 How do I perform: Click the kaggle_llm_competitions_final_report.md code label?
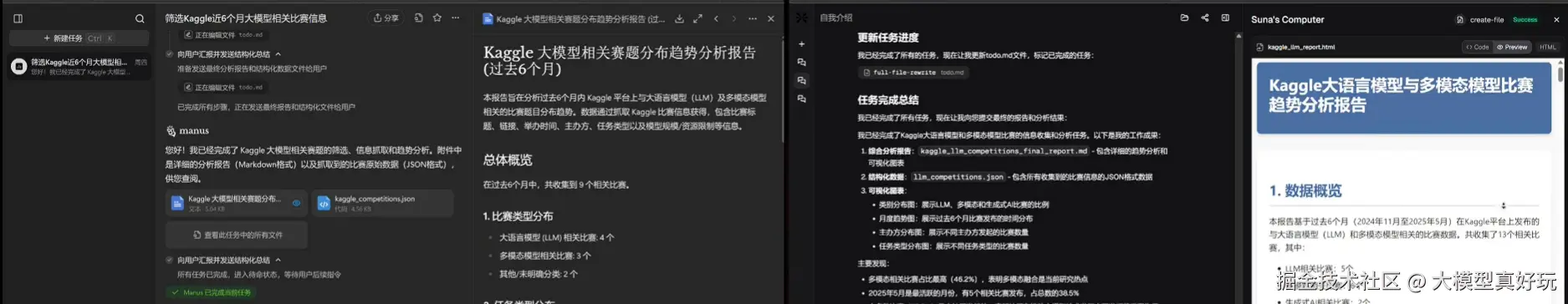coord(1004,151)
